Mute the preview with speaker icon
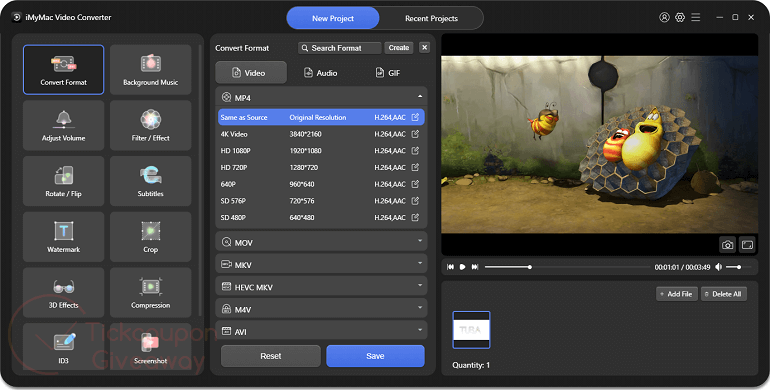The height and width of the screenshot is (390, 770). (x=718, y=267)
